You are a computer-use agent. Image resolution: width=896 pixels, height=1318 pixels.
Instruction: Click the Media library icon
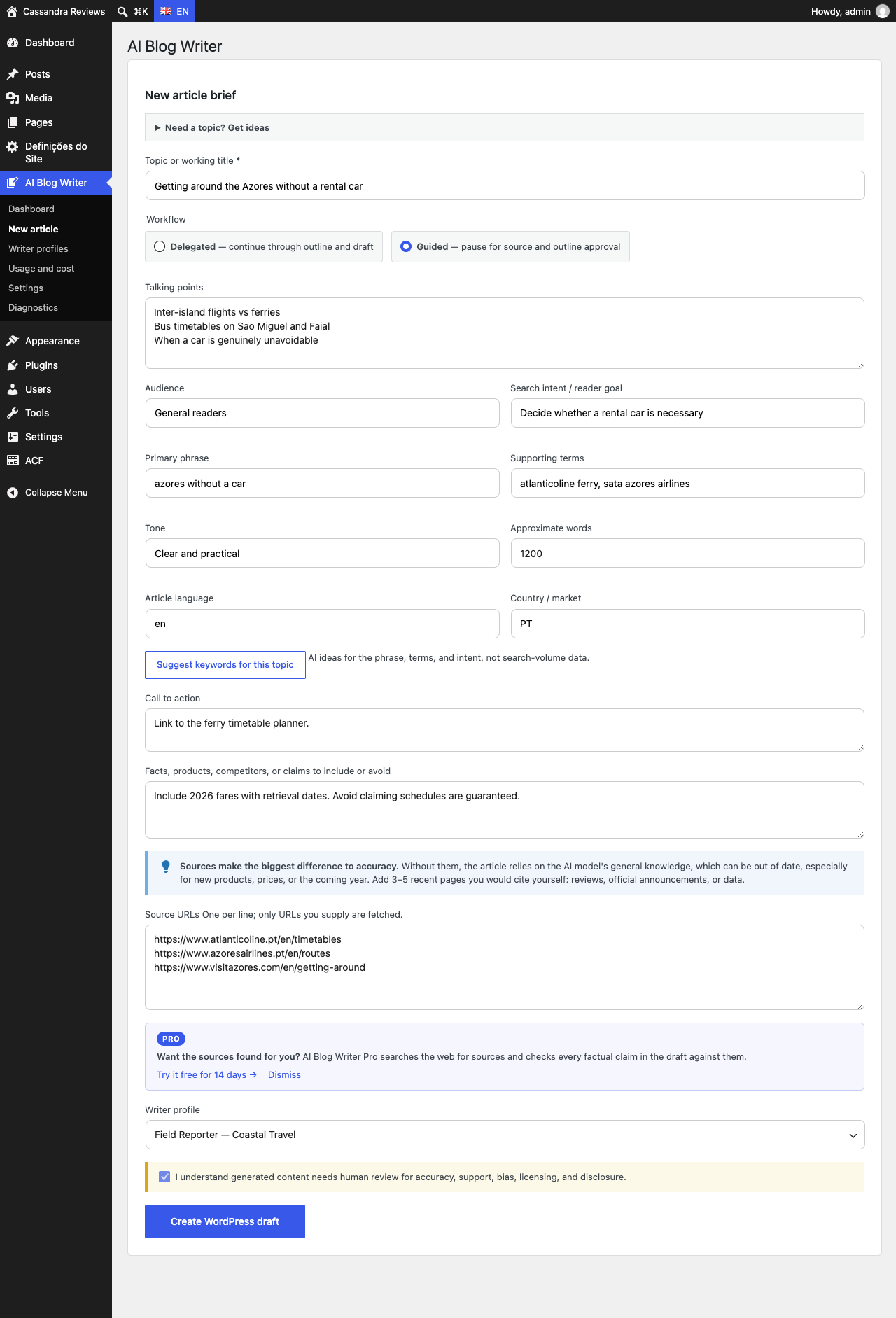13,98
